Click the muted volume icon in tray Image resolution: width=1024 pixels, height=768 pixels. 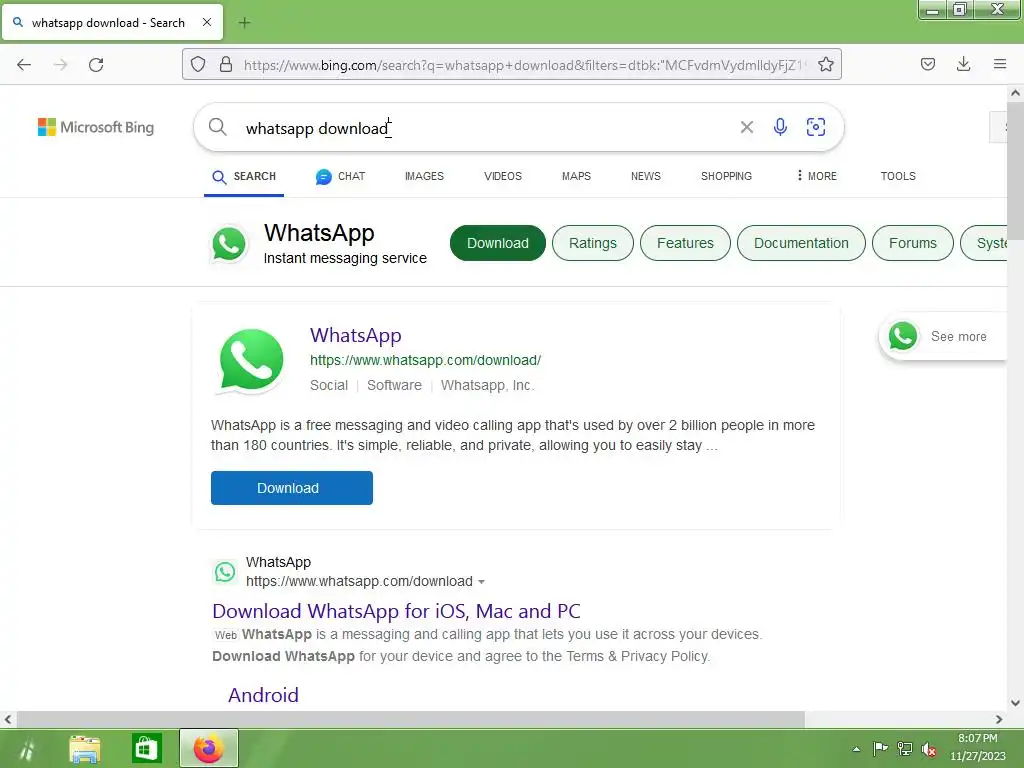click(928, 749)
